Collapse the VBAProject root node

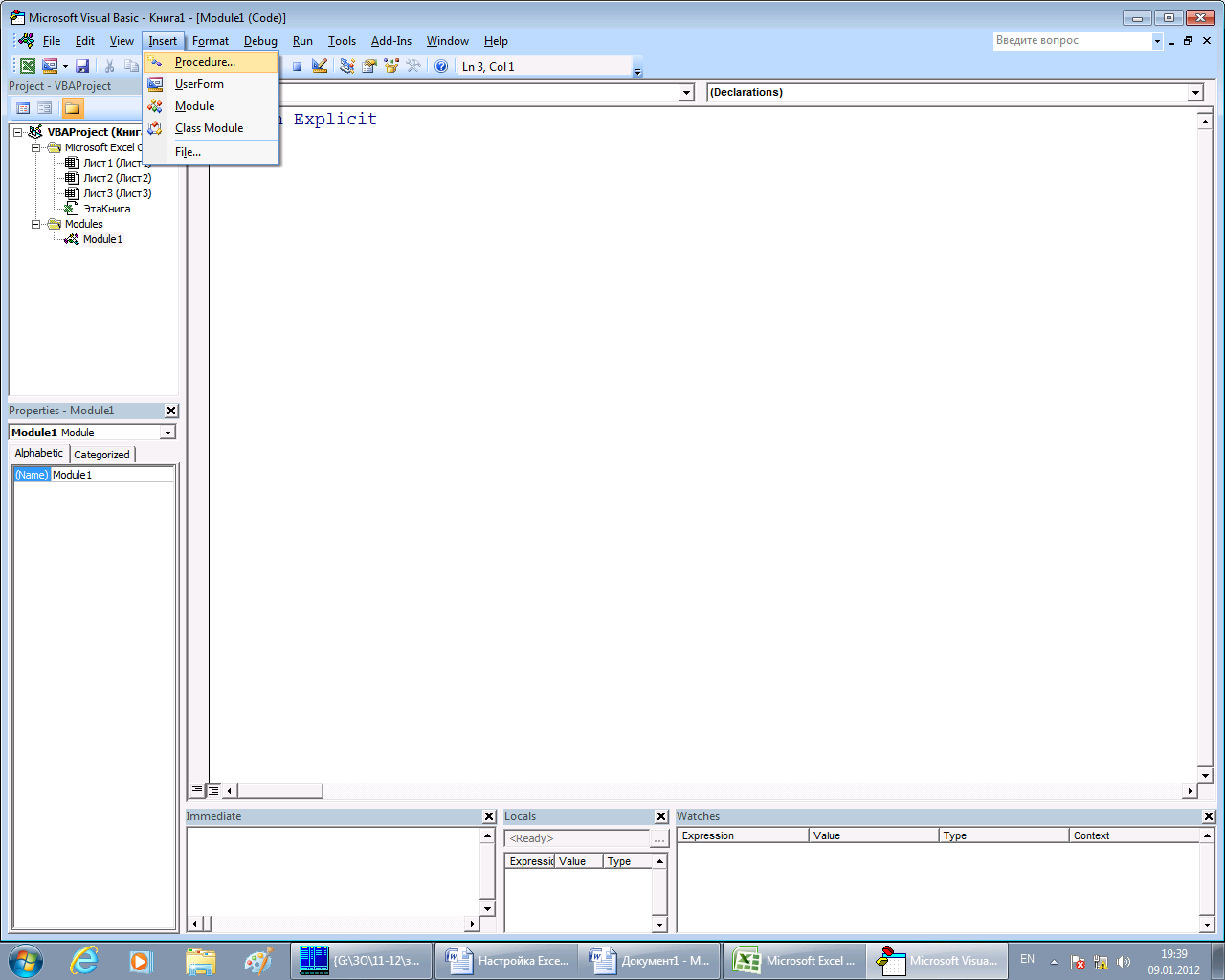[x=18, y=132]
